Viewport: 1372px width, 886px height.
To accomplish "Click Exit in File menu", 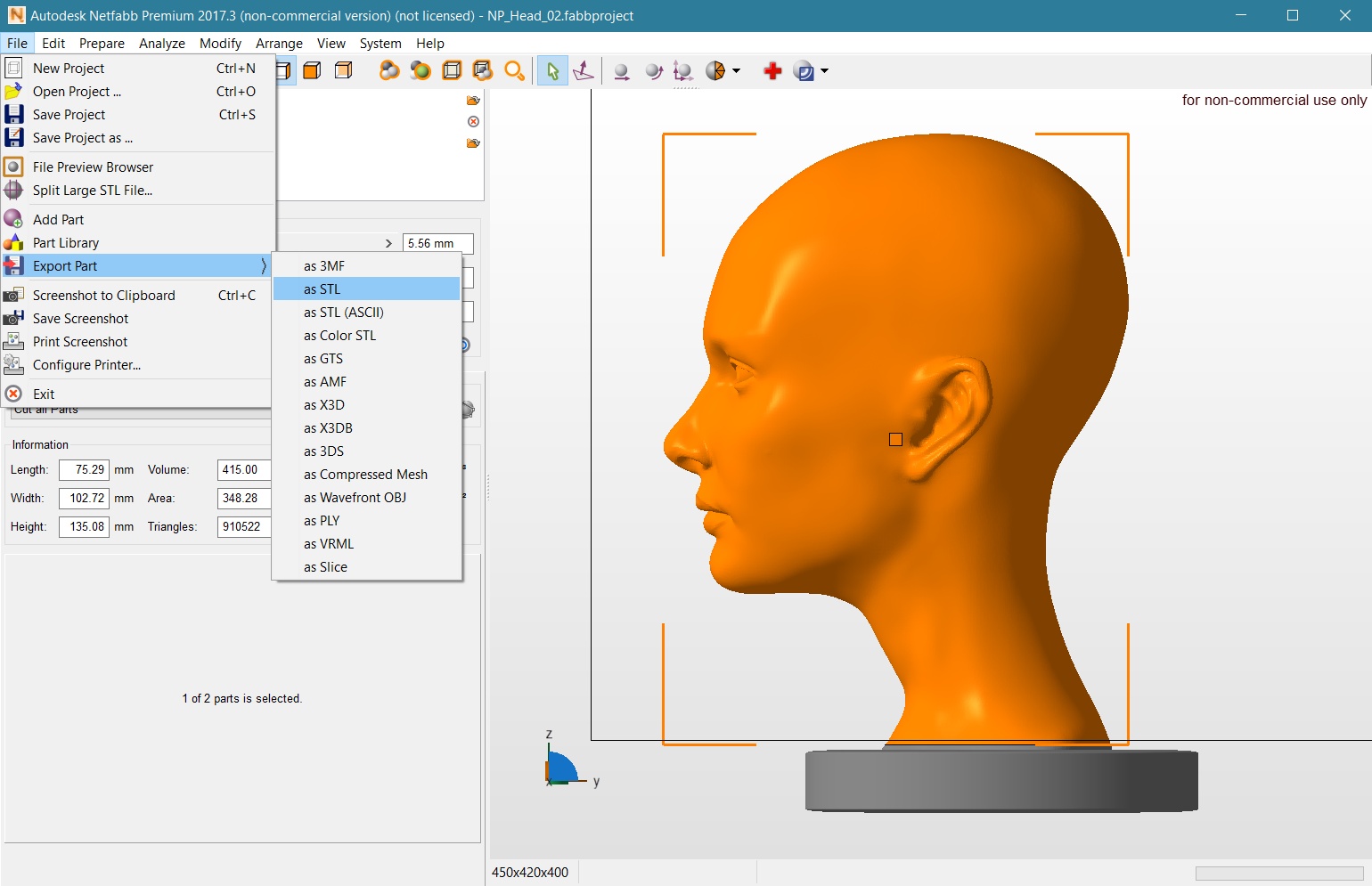I will pyautogui.click(x=137, y=394).
